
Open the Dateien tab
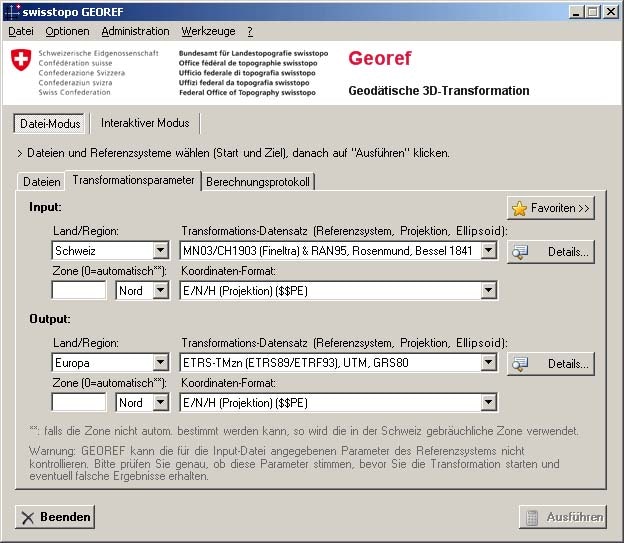(41, 182)
